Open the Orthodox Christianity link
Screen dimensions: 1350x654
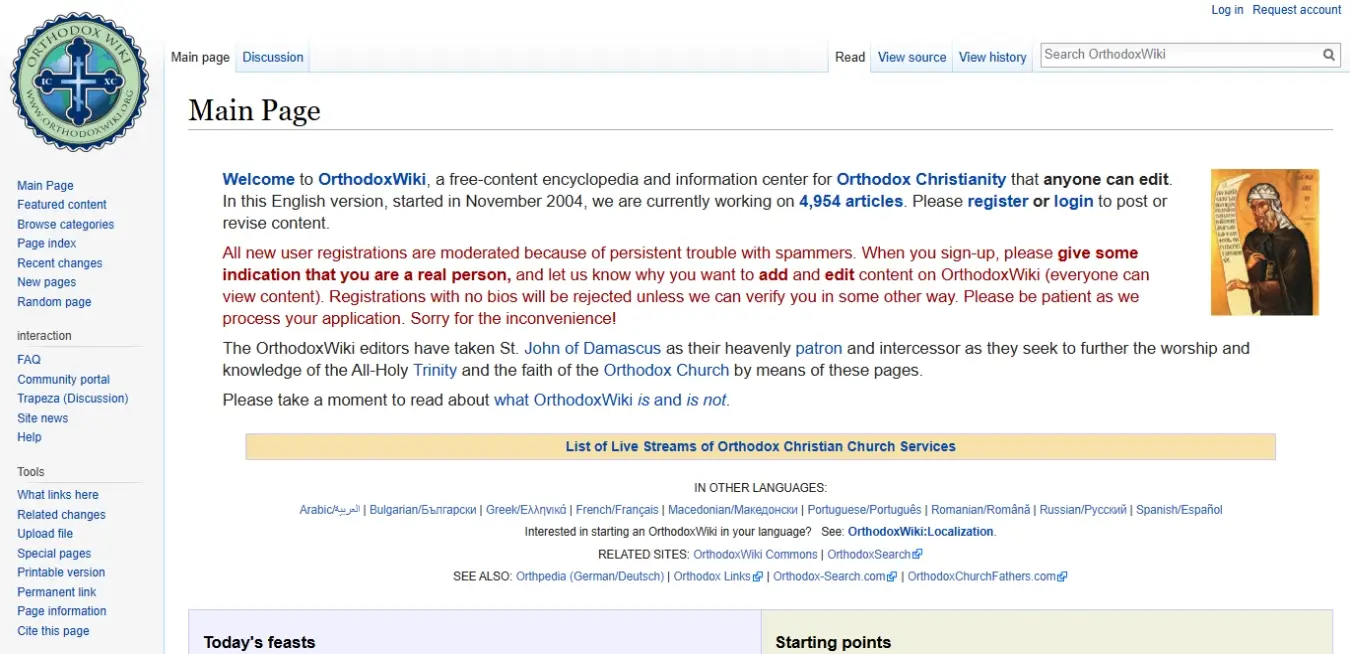coord(921,180)
